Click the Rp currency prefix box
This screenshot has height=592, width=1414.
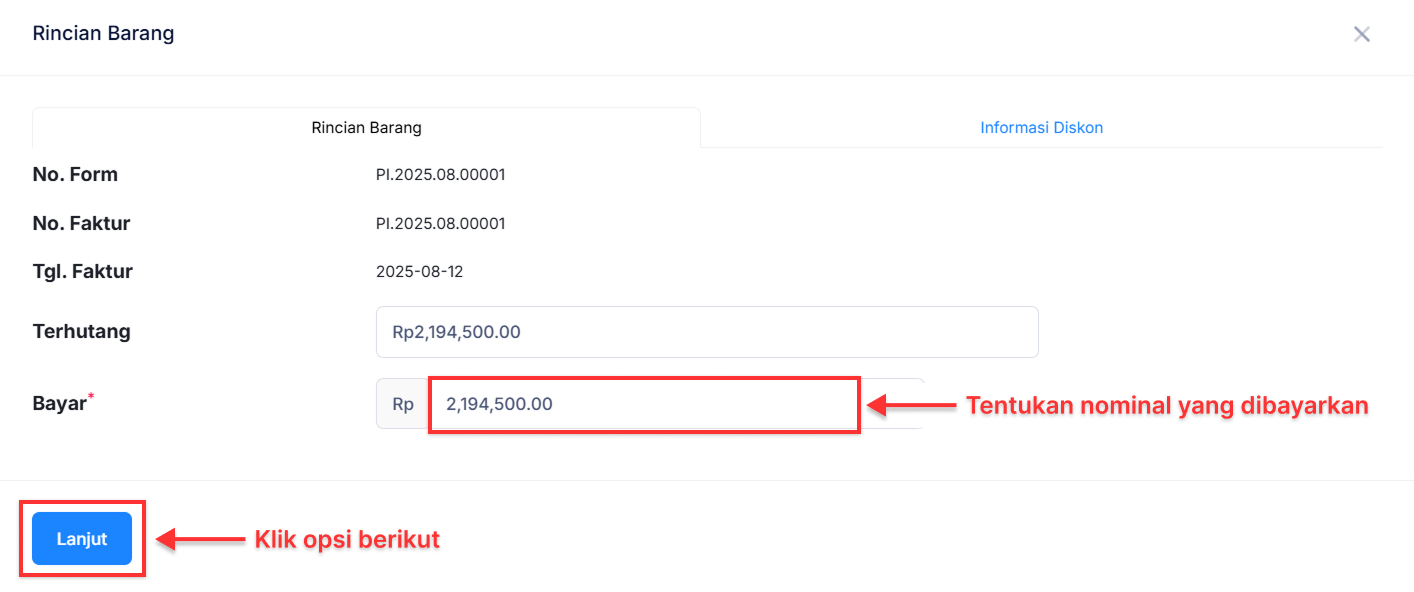click(x=403, y=404)
